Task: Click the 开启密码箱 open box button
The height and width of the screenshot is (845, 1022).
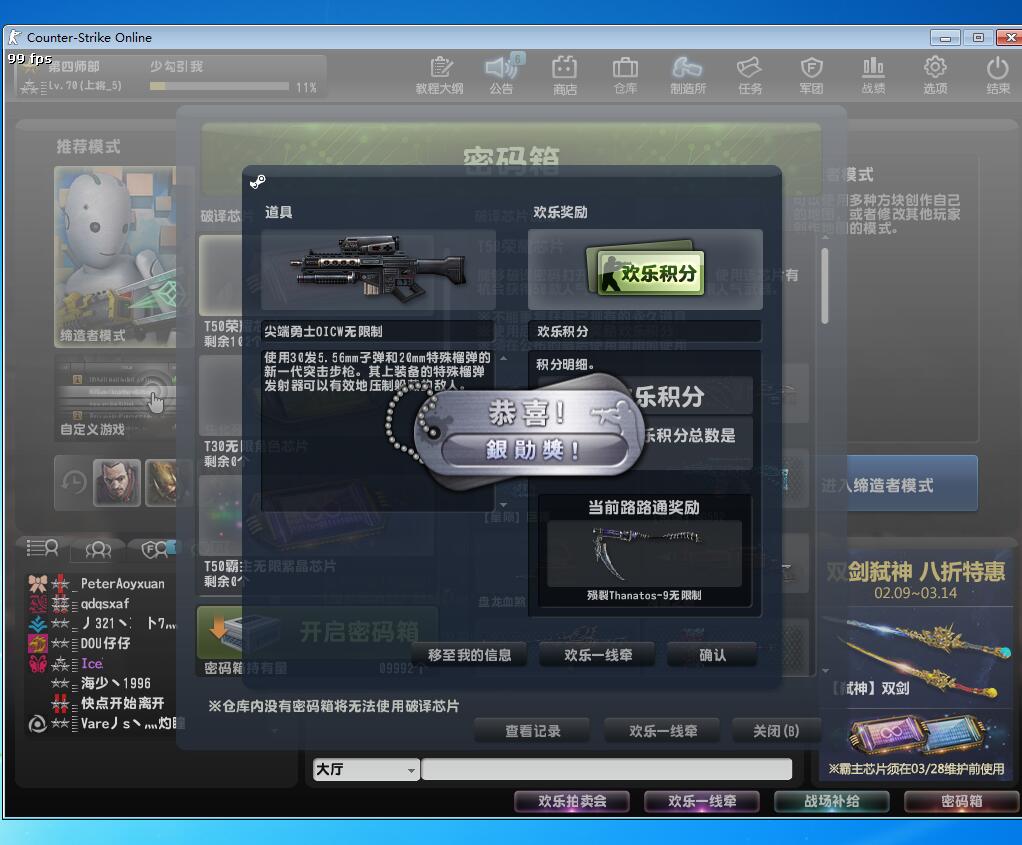Action: coord(317,632)
